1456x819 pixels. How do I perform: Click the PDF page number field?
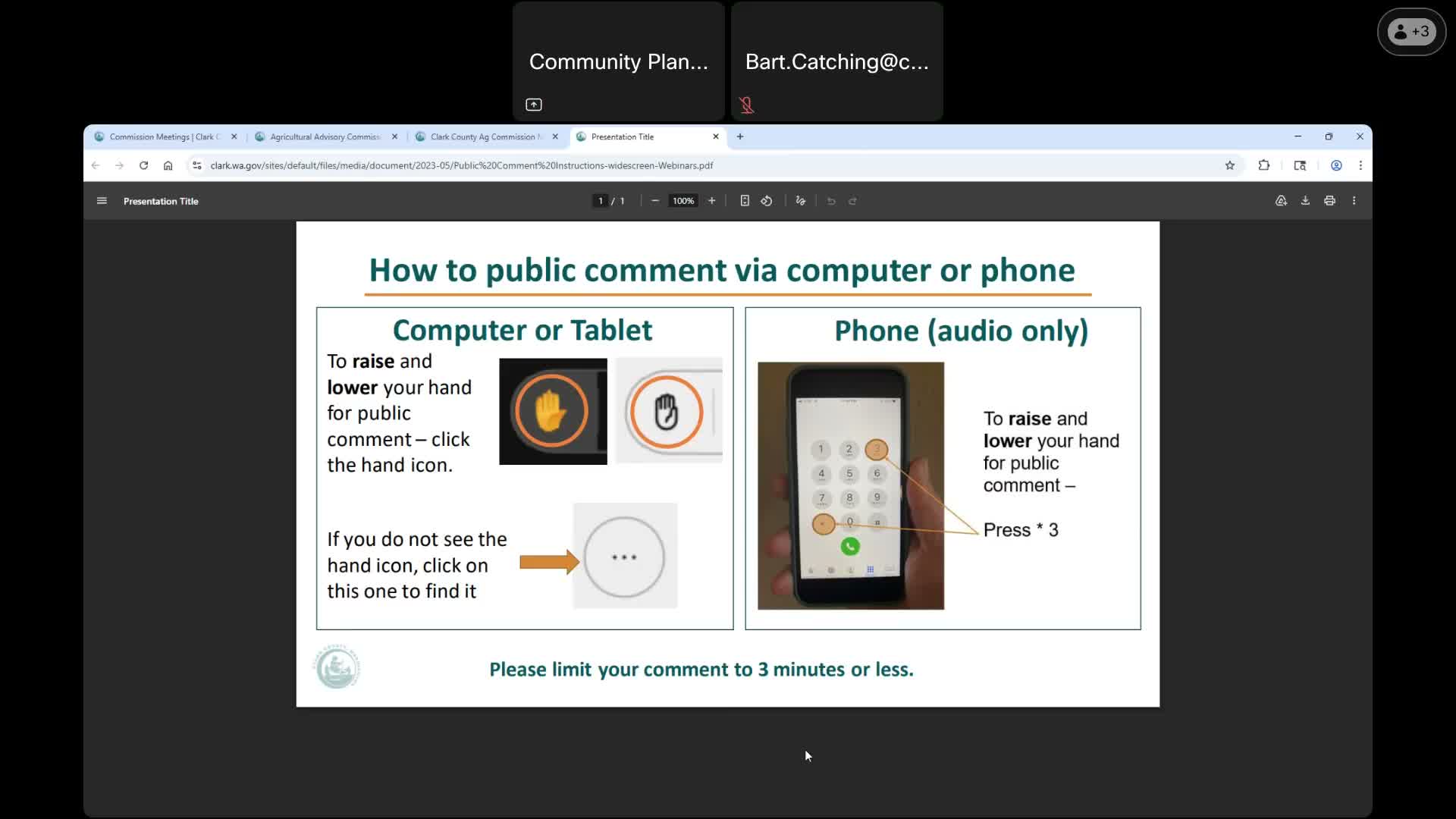click(601, 201)
